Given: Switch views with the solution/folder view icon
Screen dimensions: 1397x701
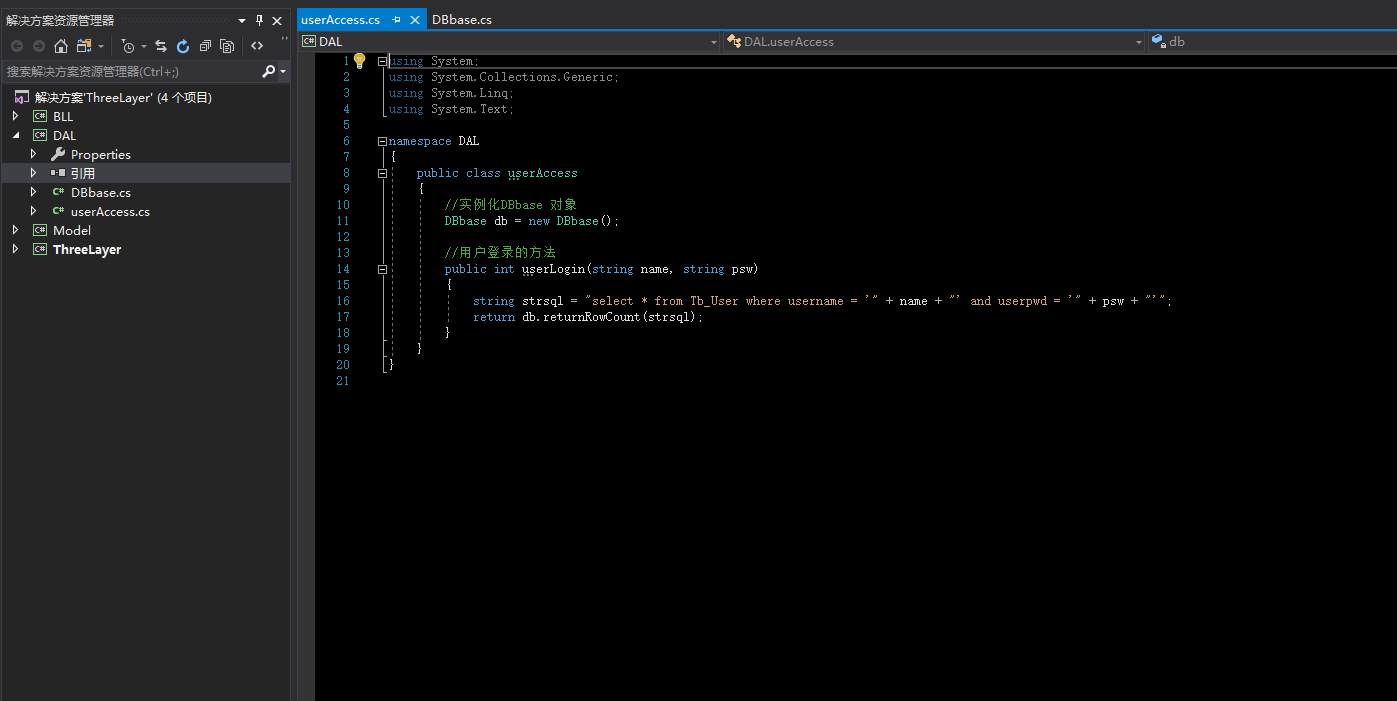Looking at the screenshot, I should [84, 46].
